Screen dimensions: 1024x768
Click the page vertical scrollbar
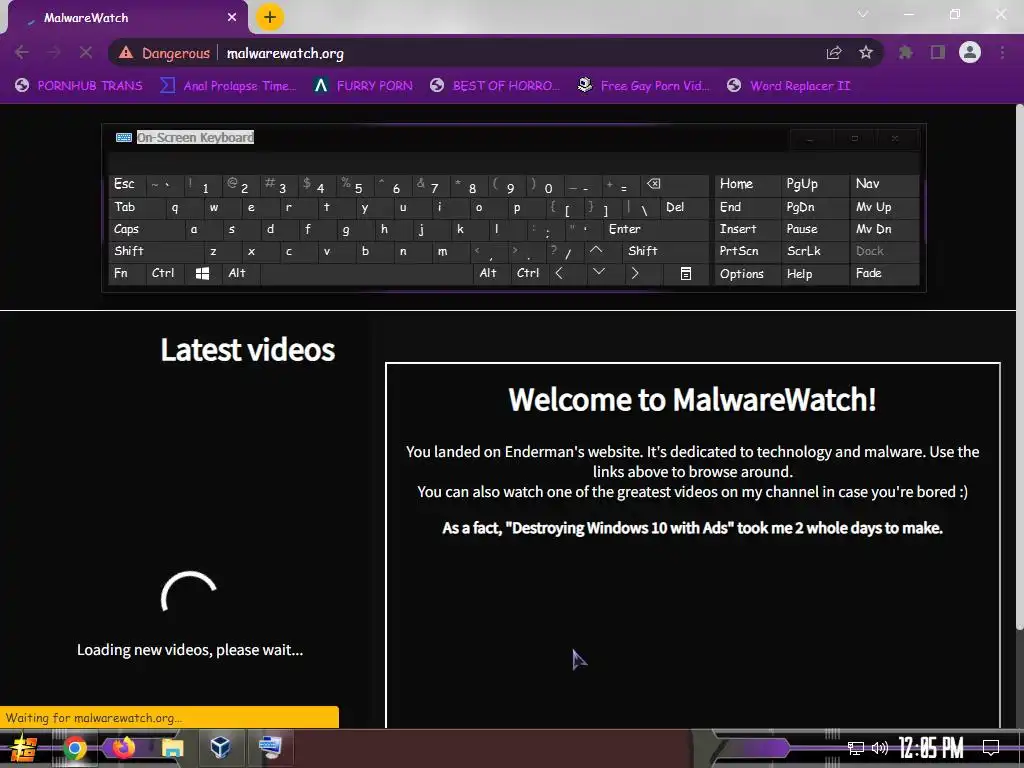pos(1020,366)
